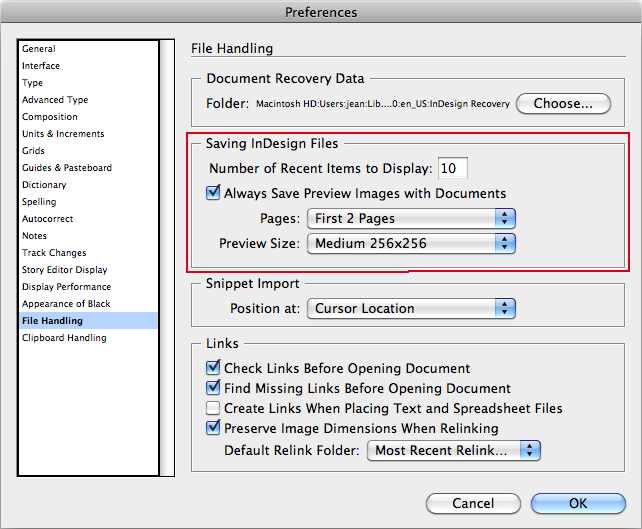The height and width of the screenshot is (529, 642).
Task: Toggle Preserve Image Dimensions When Relinking
Action: 213,427
